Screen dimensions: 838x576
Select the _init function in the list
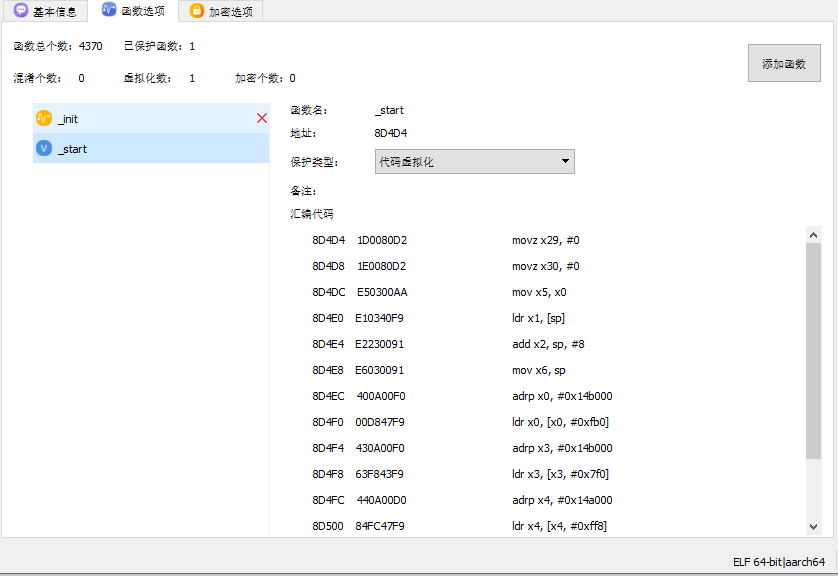coord(151,118)
